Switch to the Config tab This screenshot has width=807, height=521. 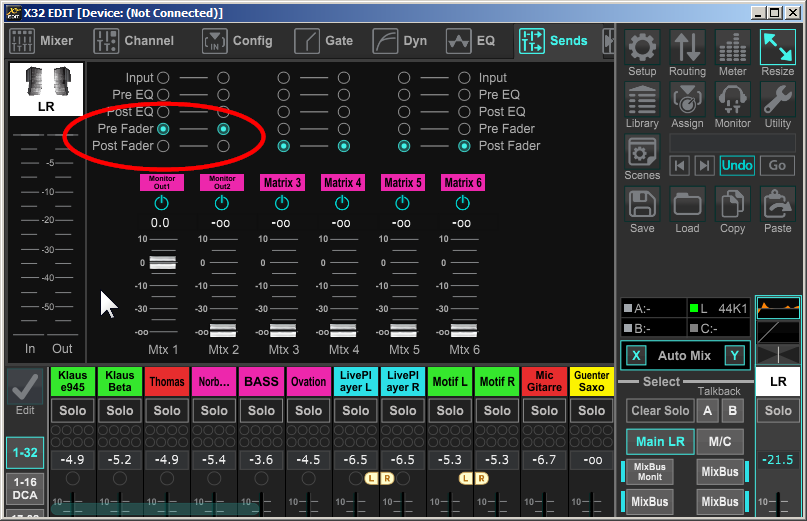pyautogui.click(x=237, y=41)
